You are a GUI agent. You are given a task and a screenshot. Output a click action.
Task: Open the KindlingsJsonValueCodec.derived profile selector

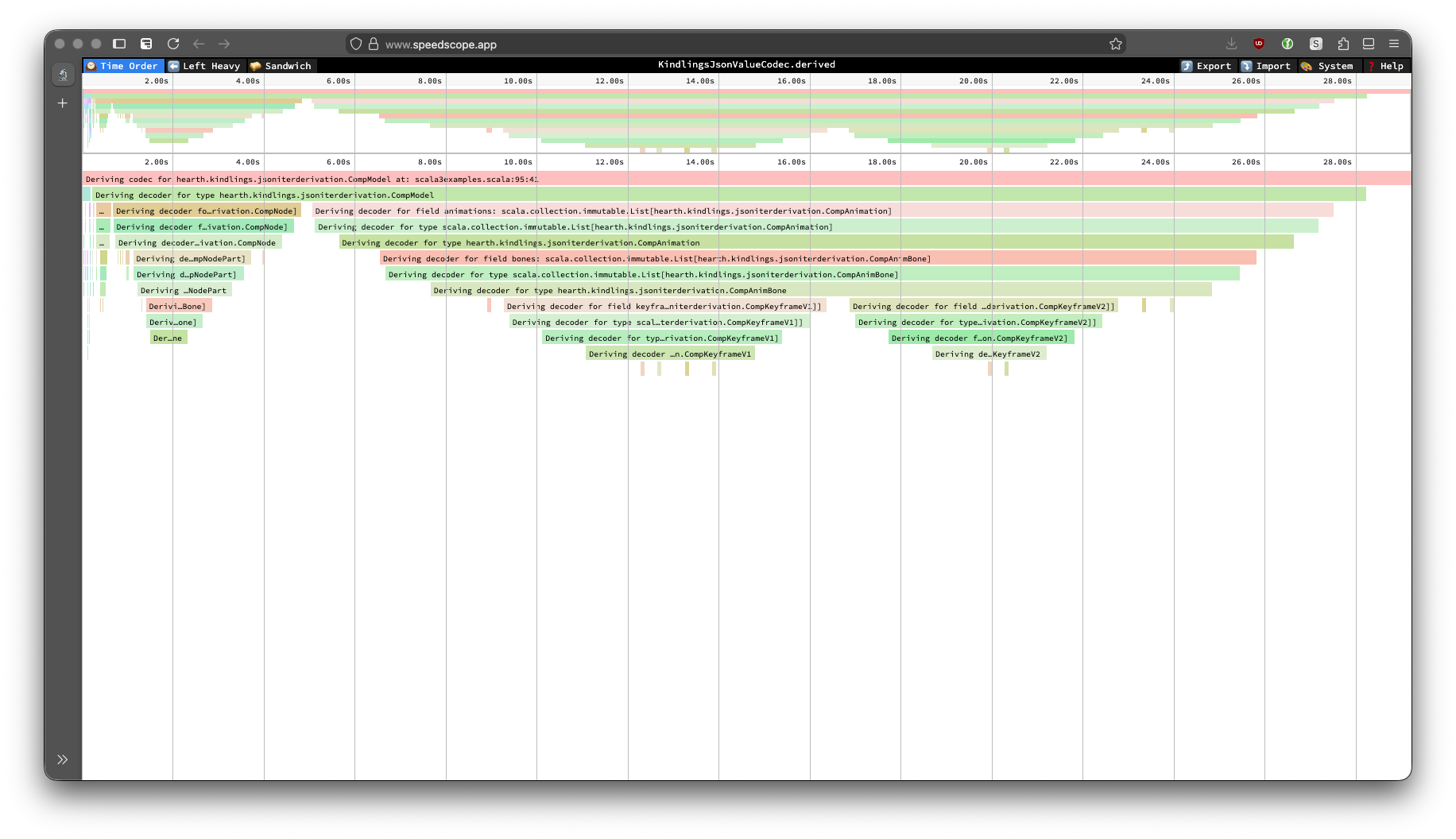[746, 65]
